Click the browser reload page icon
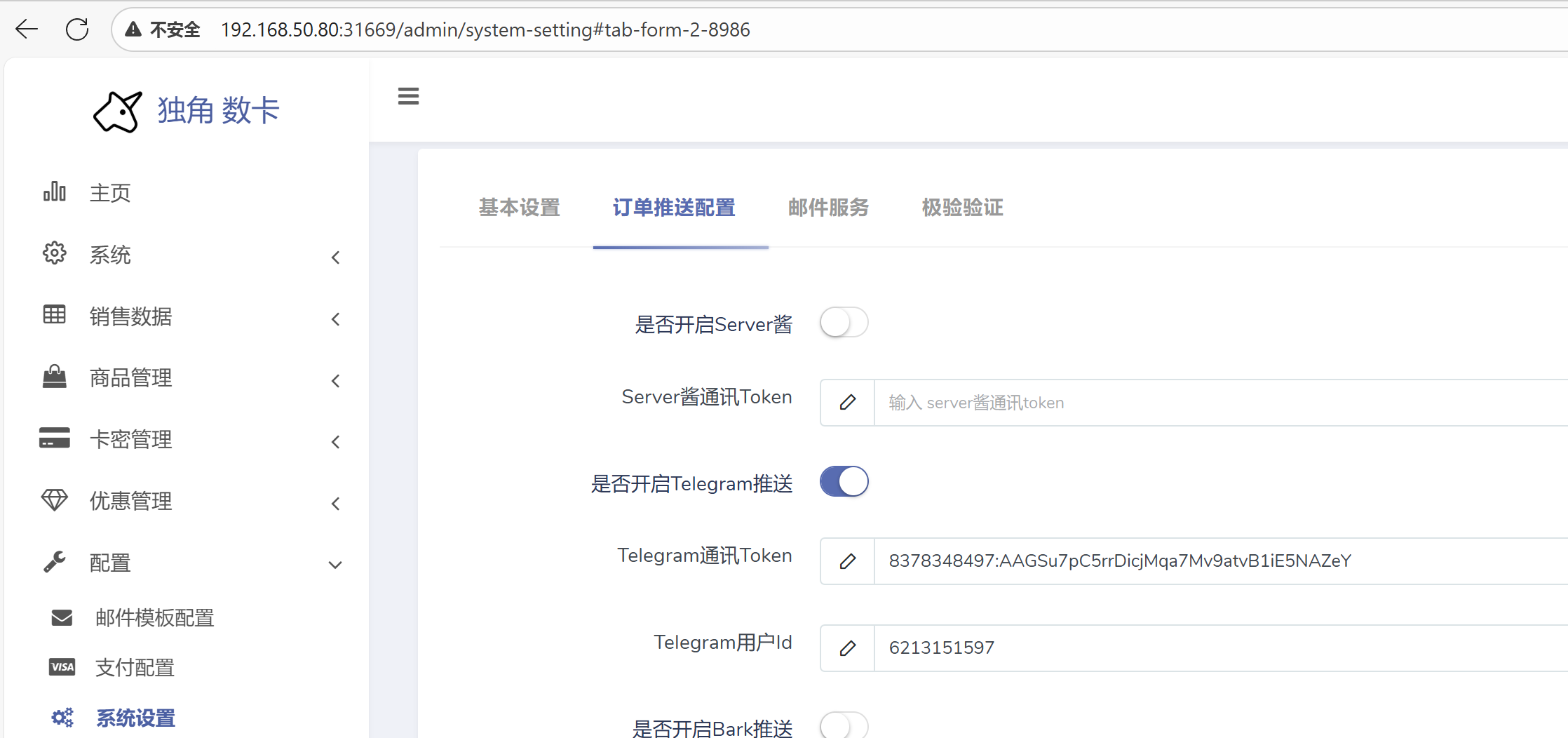 pyautogui.click(x=77, y=29)
